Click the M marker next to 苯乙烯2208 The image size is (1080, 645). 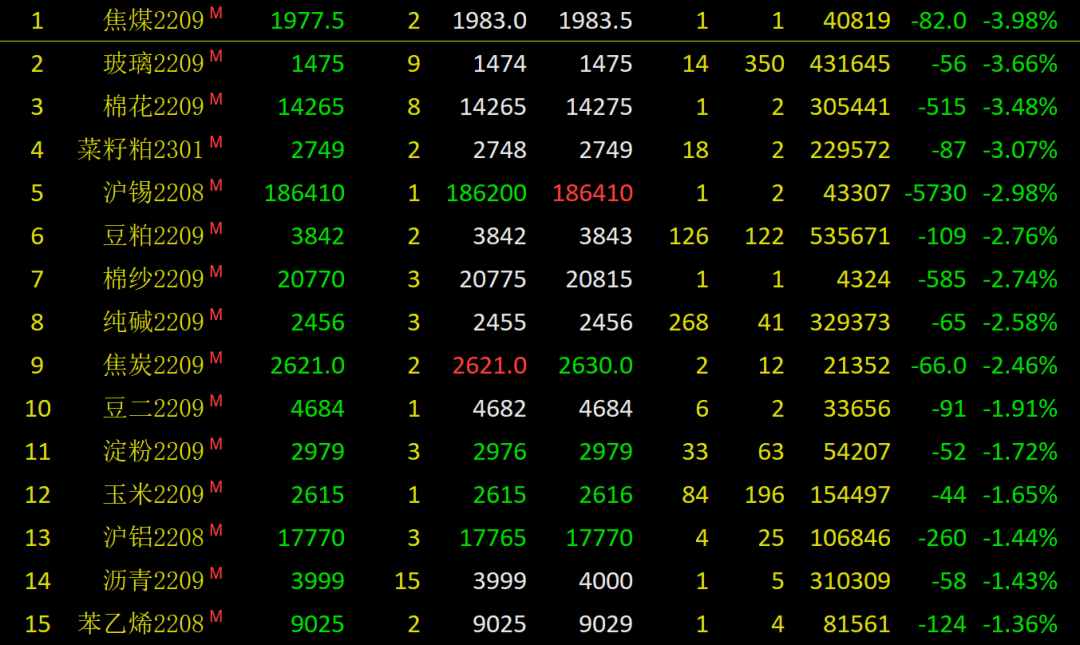(216, 615)
